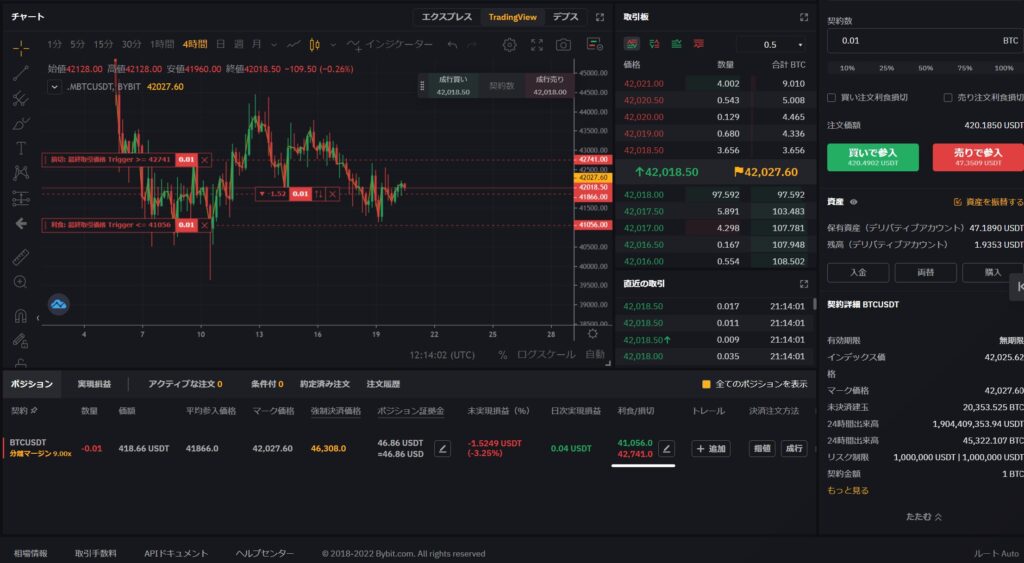Collapse the right side panel arrow

(x=1017, y=287)
